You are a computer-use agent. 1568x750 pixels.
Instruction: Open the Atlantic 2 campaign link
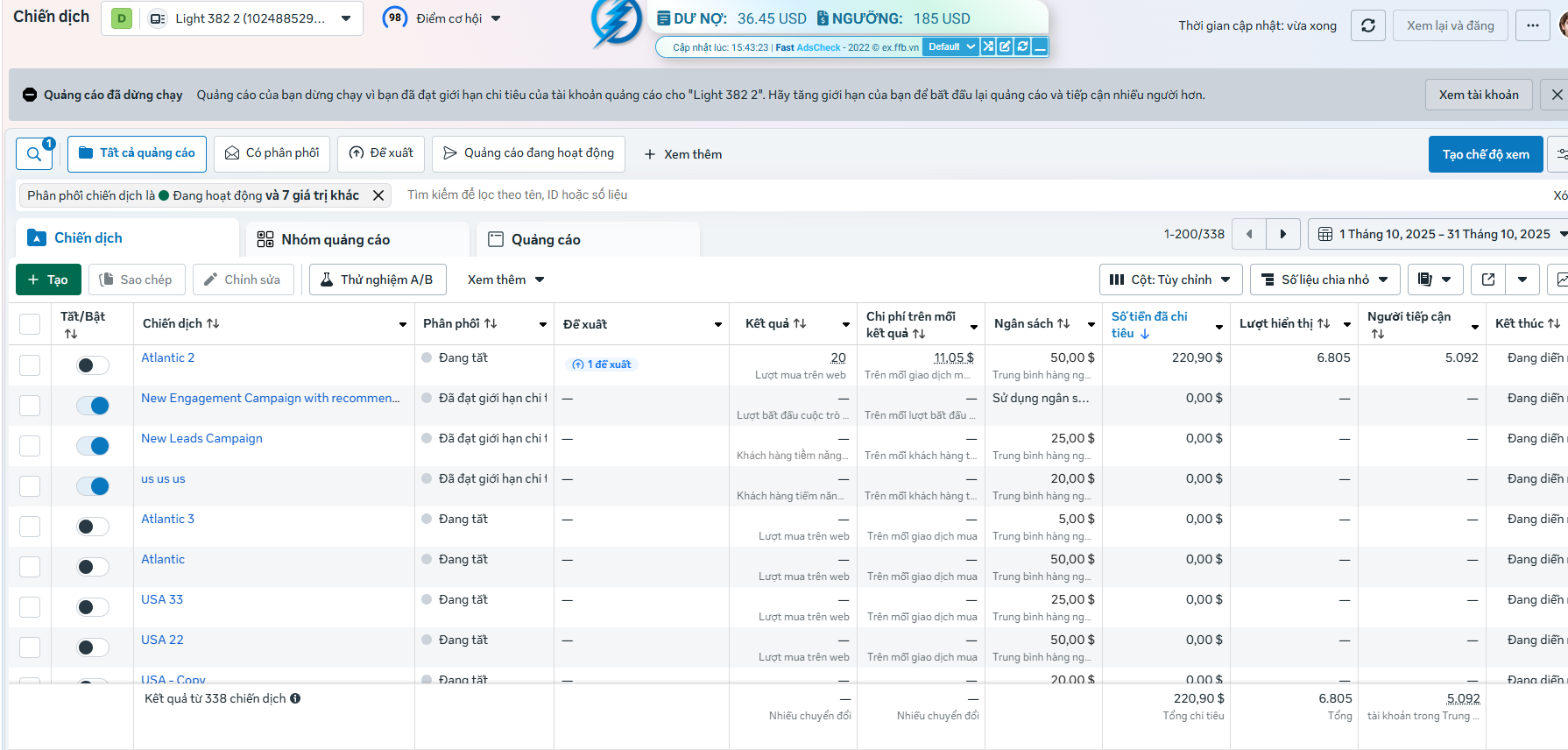pyautogui.click(x=168, y=357)
